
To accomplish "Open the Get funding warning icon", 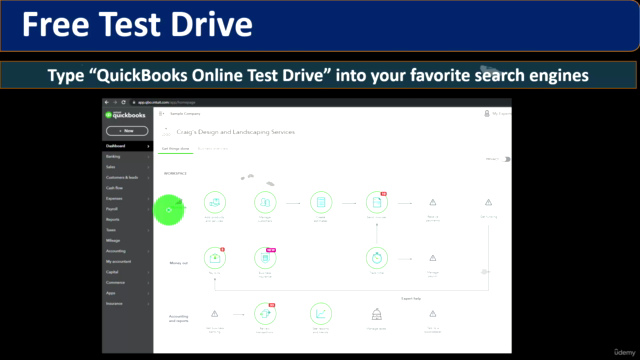I will pyautogui.click(x=488, y=202).
